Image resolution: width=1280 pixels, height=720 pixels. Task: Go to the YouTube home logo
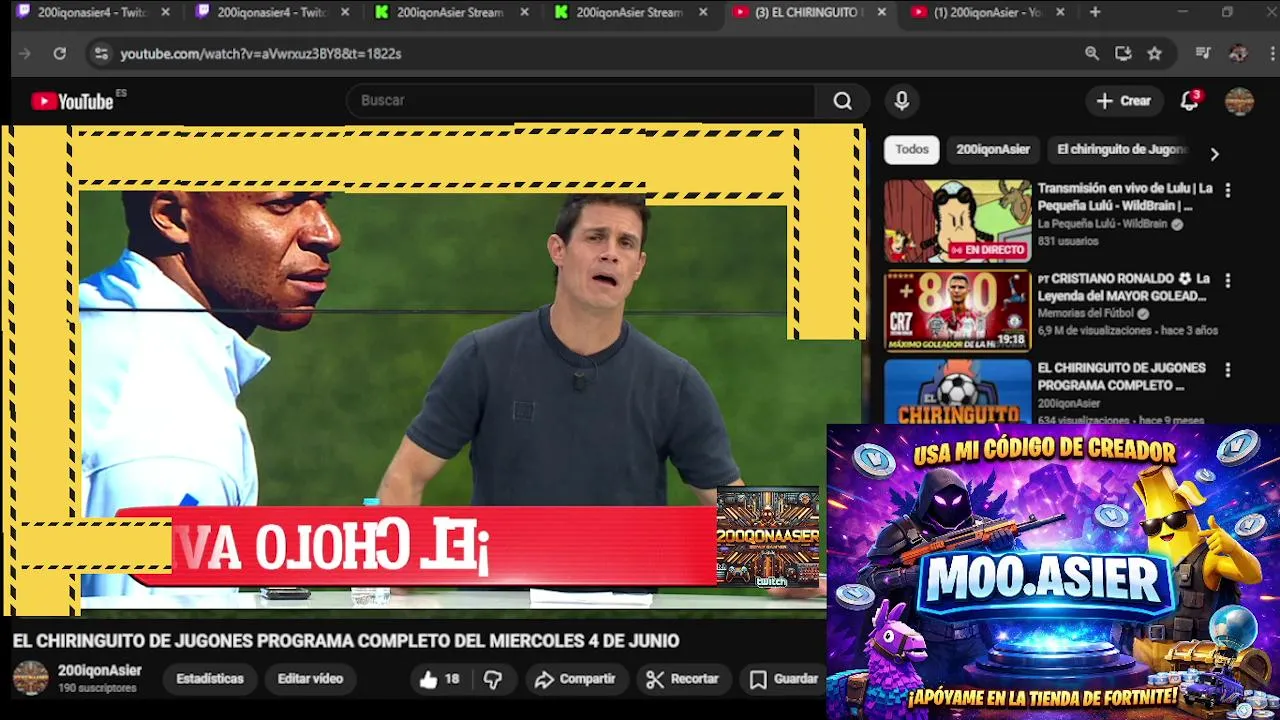72,101
